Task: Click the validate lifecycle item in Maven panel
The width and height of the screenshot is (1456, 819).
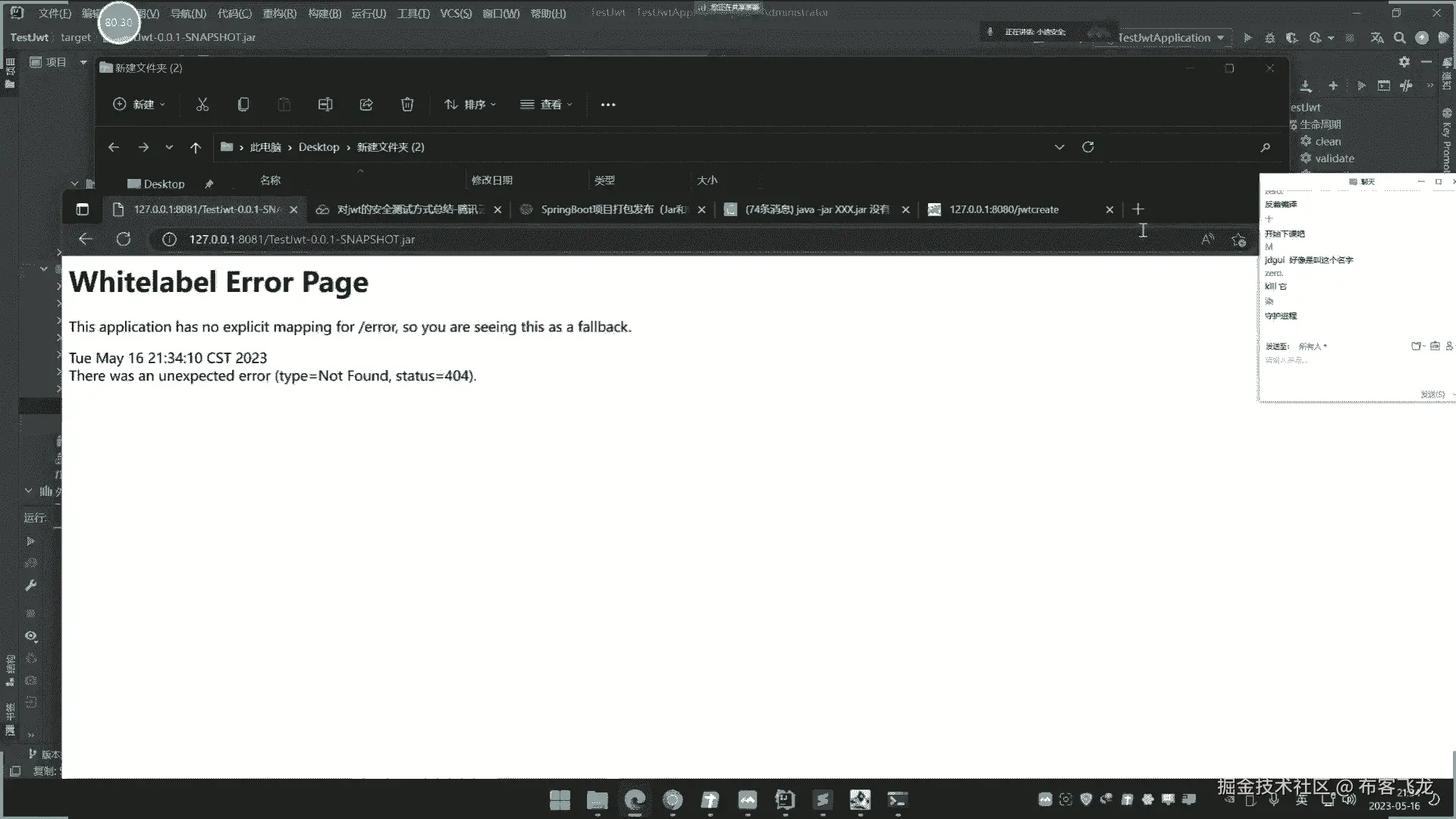Action: coord(1334,158)
